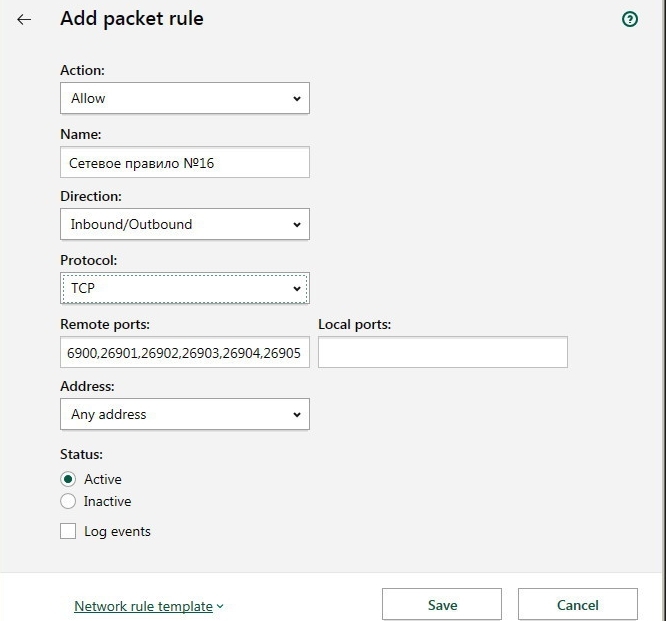Open the Action dropdown set to Allow
Image resolution: width=666 pixels, height=621 pixels.
pyautogui.click(x=184, y=98)
